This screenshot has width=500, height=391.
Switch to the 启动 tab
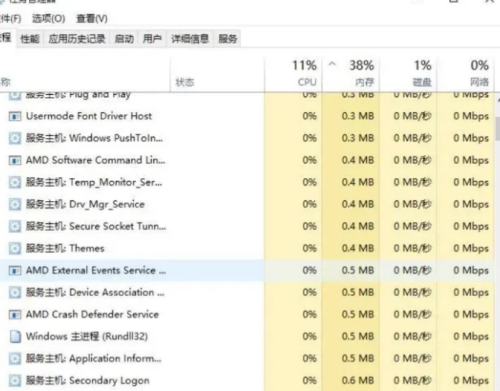(124, 39)
